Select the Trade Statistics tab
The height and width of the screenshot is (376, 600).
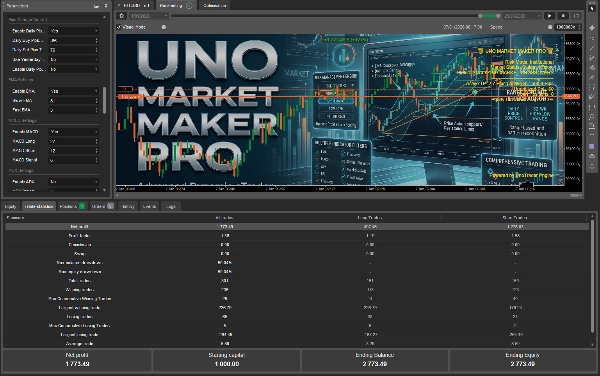[39, 207]
